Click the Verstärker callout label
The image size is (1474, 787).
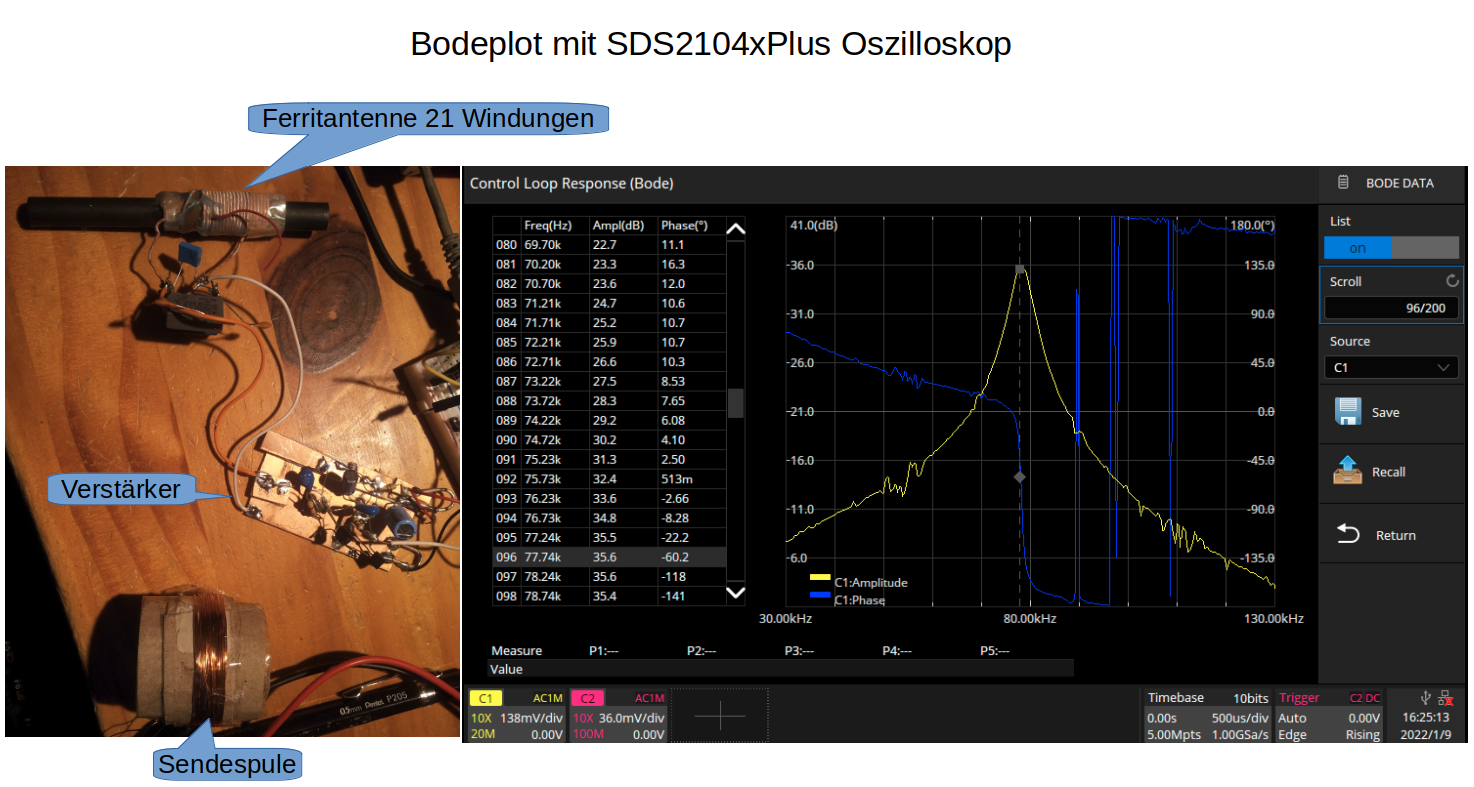click(121, 489)
